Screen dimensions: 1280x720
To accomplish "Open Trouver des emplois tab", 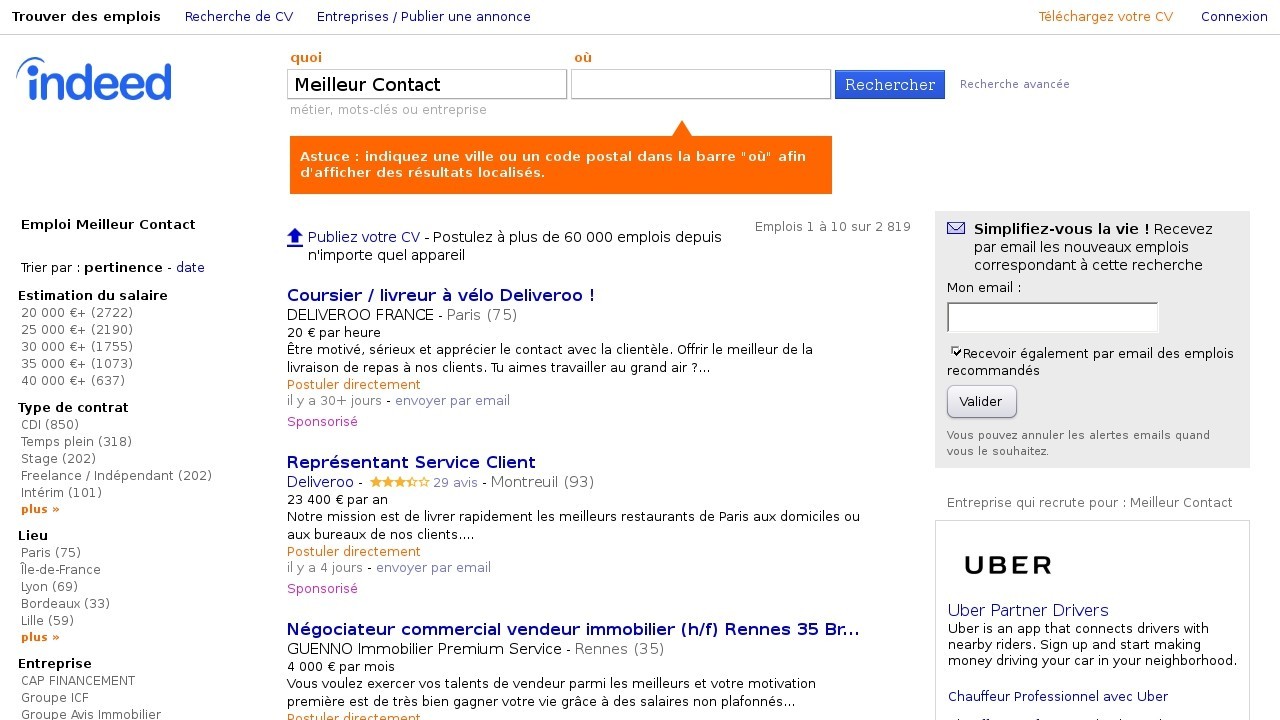I will coord(86,17).
